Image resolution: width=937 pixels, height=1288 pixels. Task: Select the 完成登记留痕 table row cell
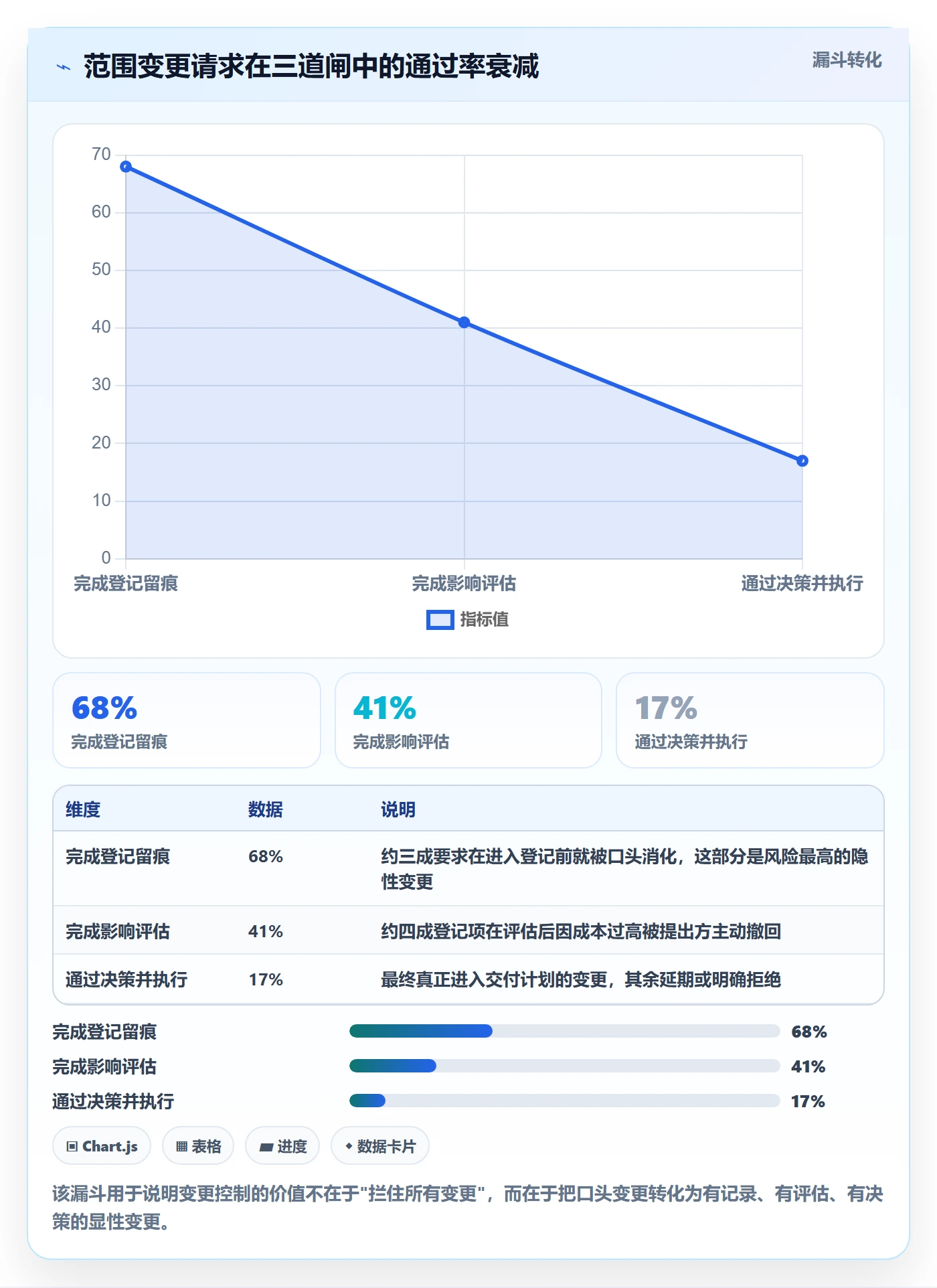point(118,856)
